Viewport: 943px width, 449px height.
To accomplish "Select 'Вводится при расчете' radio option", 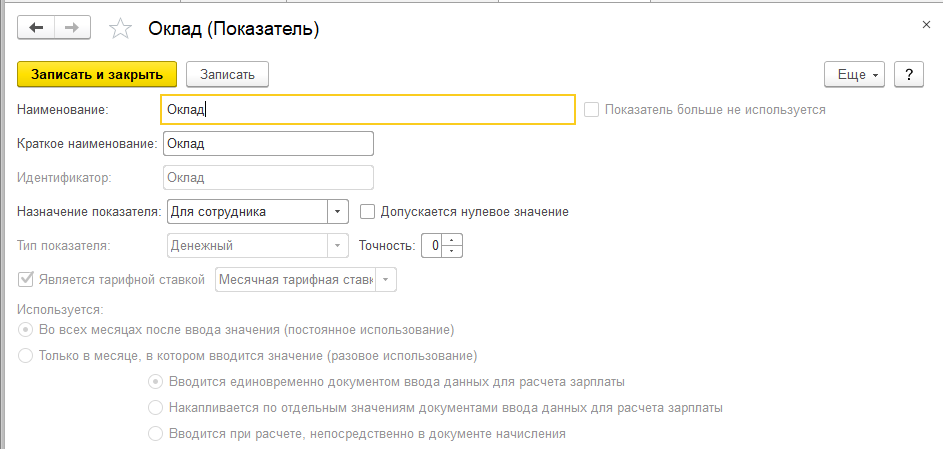I will (x=155, y=434).
